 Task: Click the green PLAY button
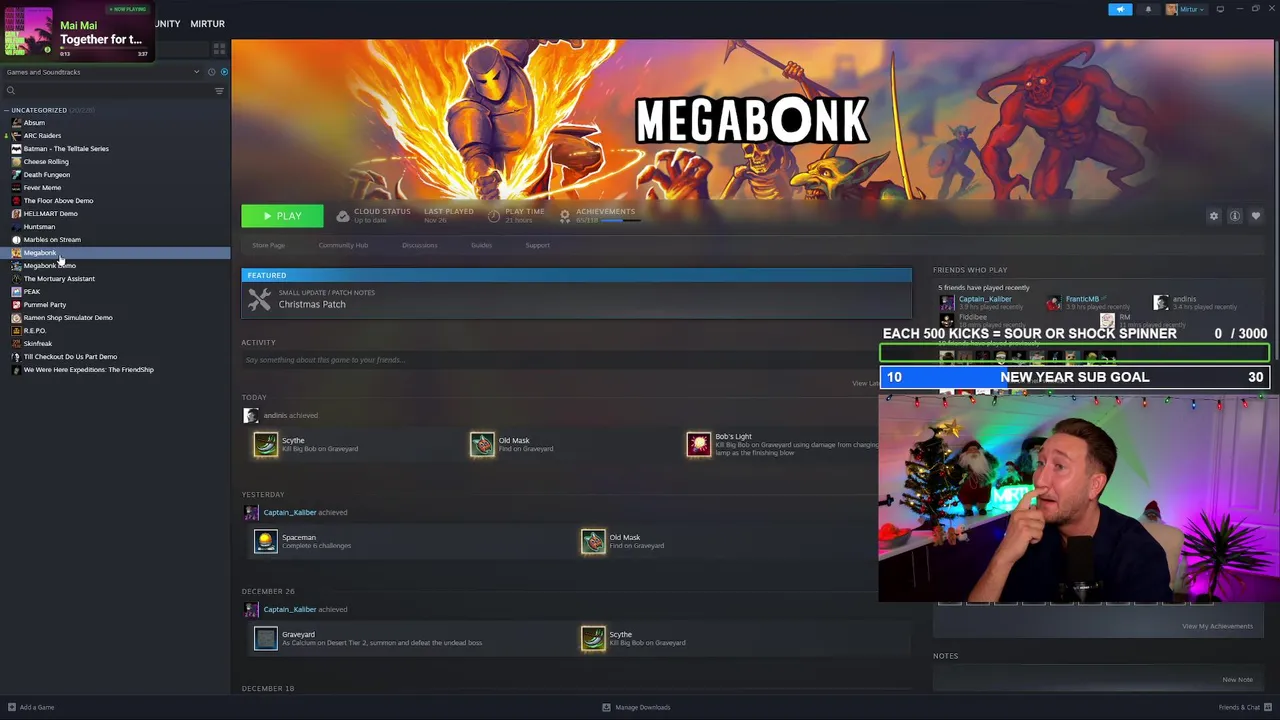[282, 216]
